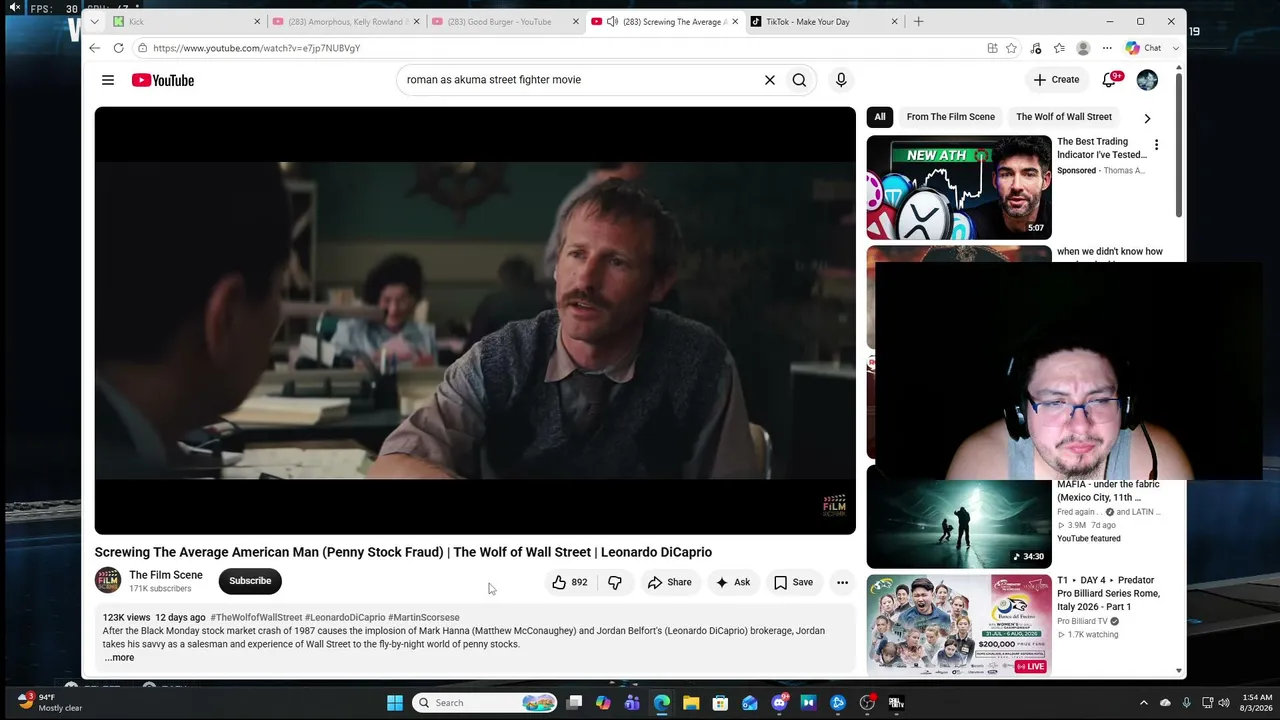
Task: Show more filter chips with arrow
Action: (1147, 118)
